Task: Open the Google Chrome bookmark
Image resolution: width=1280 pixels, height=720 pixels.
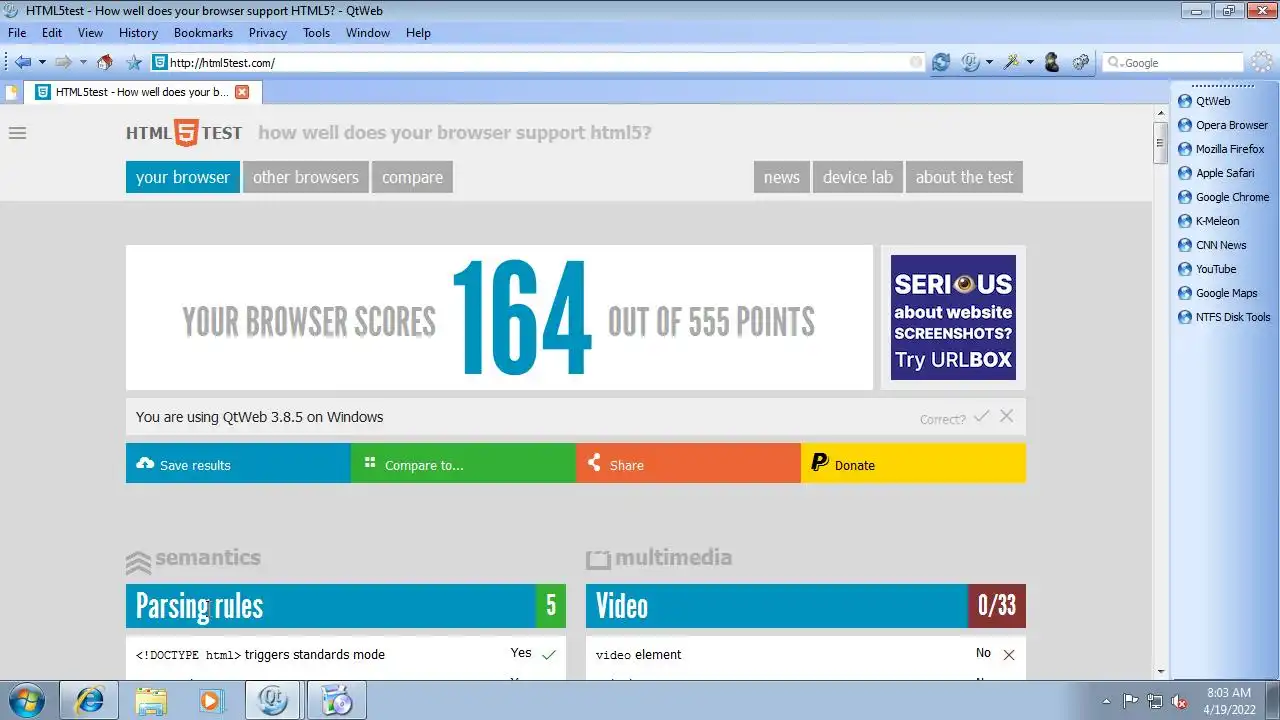Action: tap(1223, 197)
